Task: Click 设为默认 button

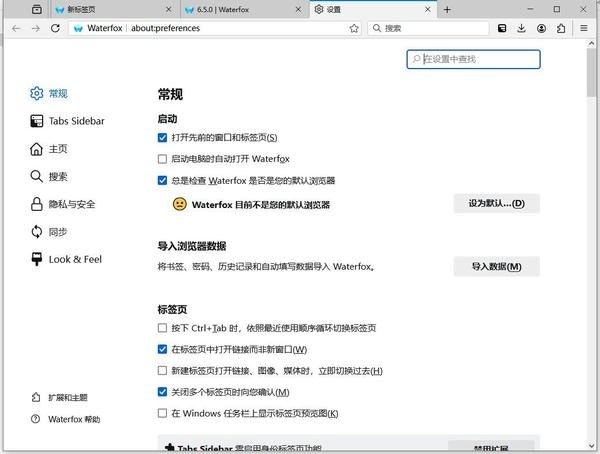Action: coord(497,203)
